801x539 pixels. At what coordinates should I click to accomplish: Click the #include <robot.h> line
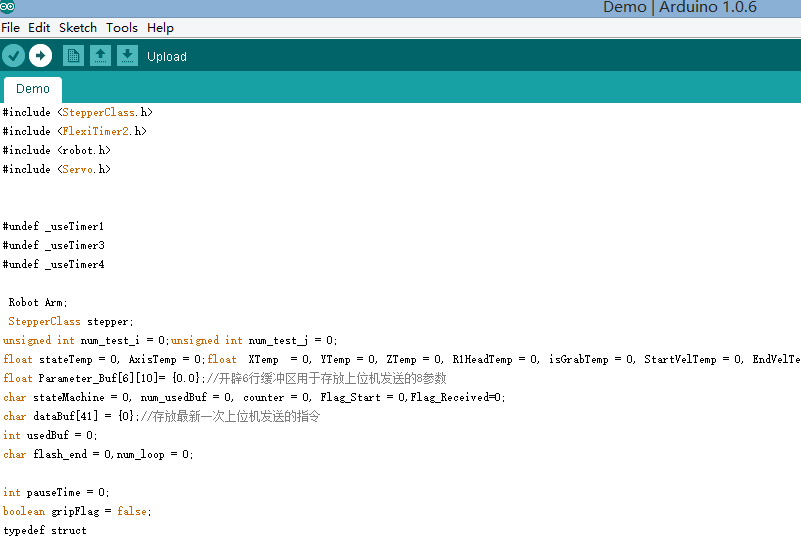tap(57, 150)
